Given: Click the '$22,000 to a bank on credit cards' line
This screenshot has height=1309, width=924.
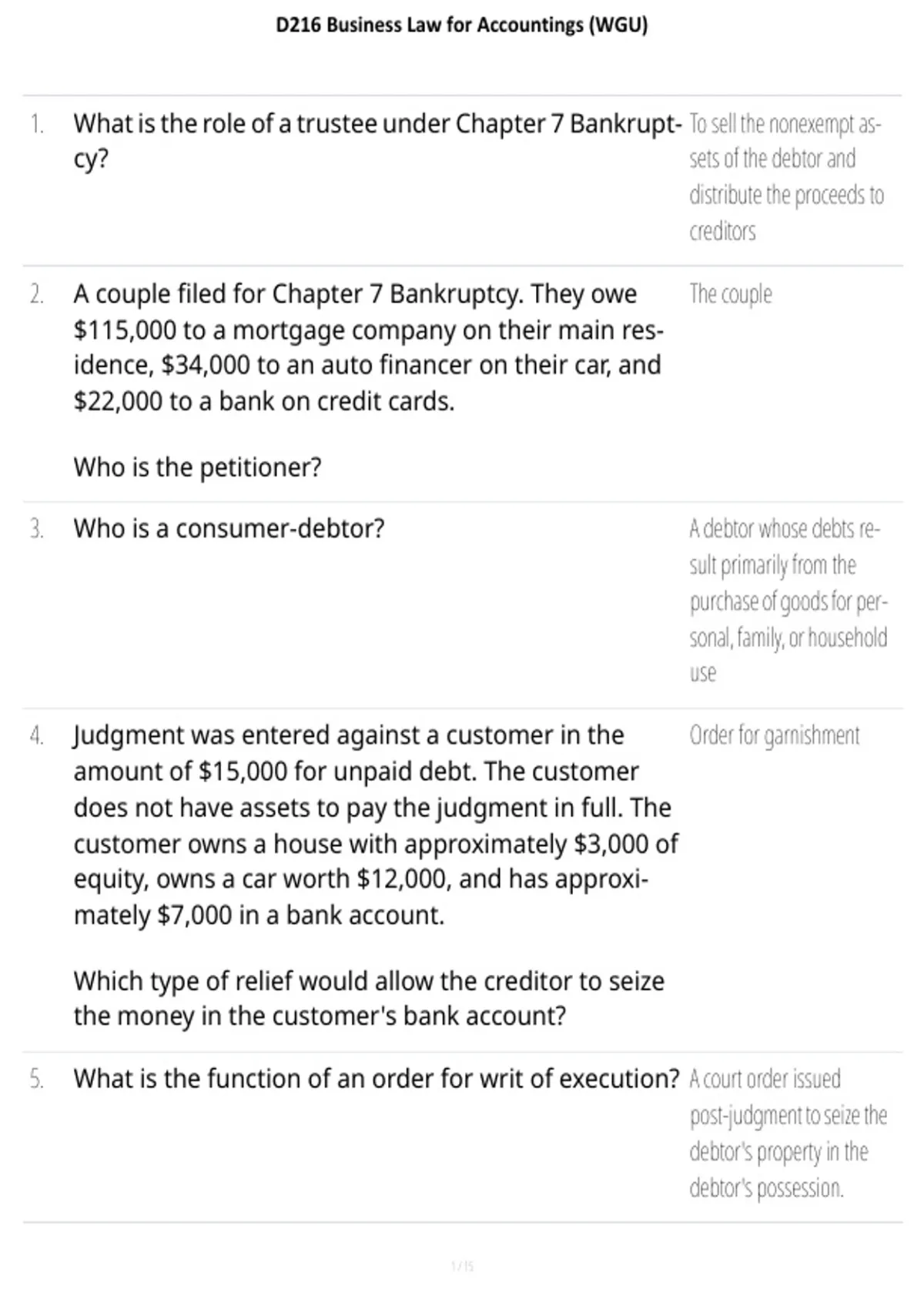Looking at the screenshot, I should pos(263,401).
